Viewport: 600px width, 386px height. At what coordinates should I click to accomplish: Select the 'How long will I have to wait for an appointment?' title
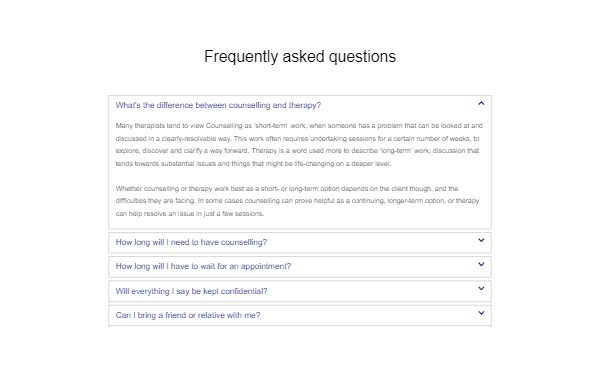point(203,266)
